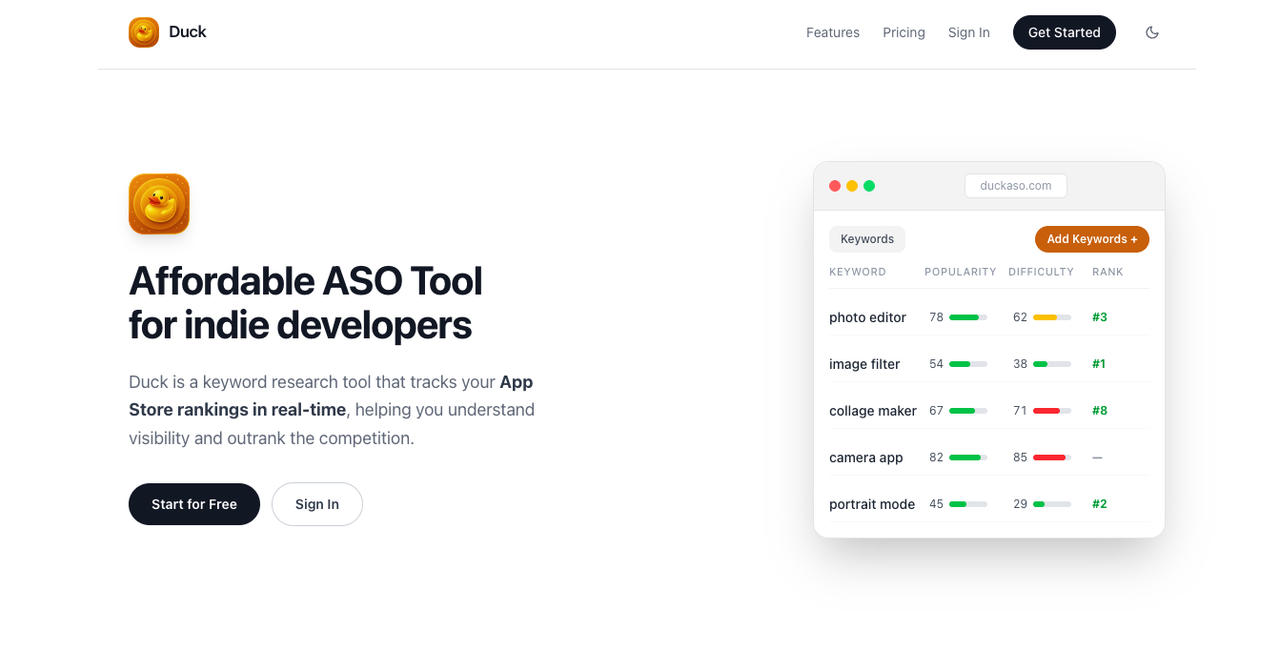The width and height of the screenshot is (1279, 651).
Task: Toggle dark mode with the moon icon
Action: click(x=1152, y=32)
